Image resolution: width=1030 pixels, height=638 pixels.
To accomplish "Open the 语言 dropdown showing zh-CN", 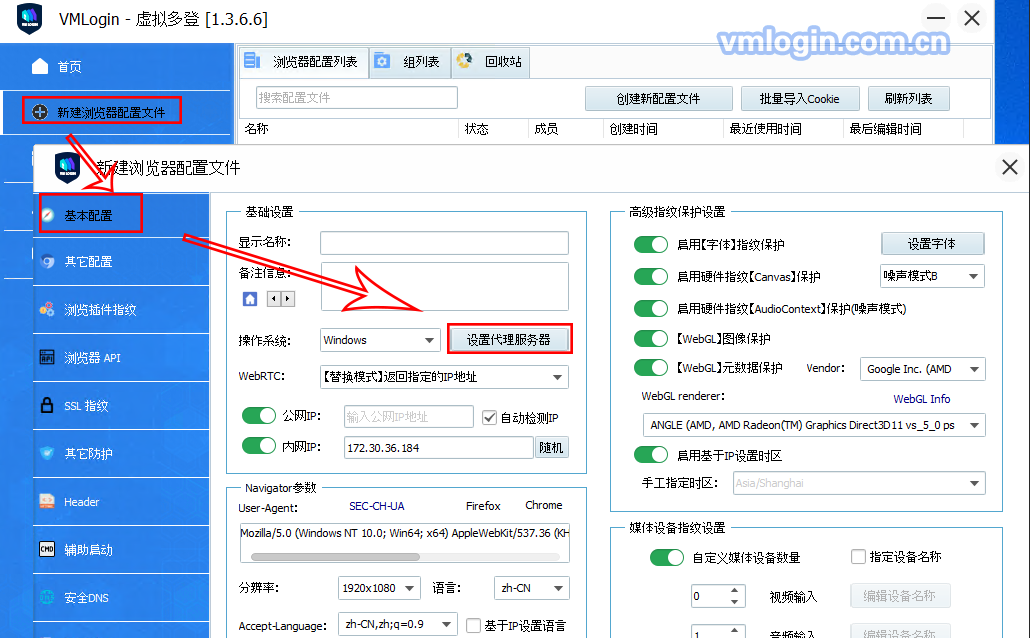I will click(531, 588).
